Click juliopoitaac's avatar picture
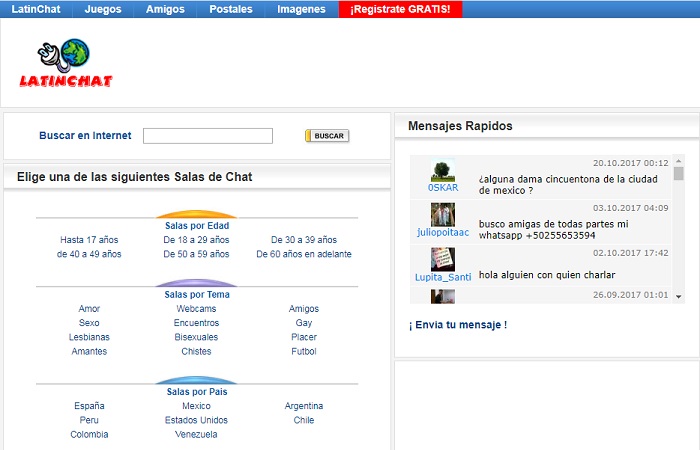The image size is (700, 450). [443, 214]
